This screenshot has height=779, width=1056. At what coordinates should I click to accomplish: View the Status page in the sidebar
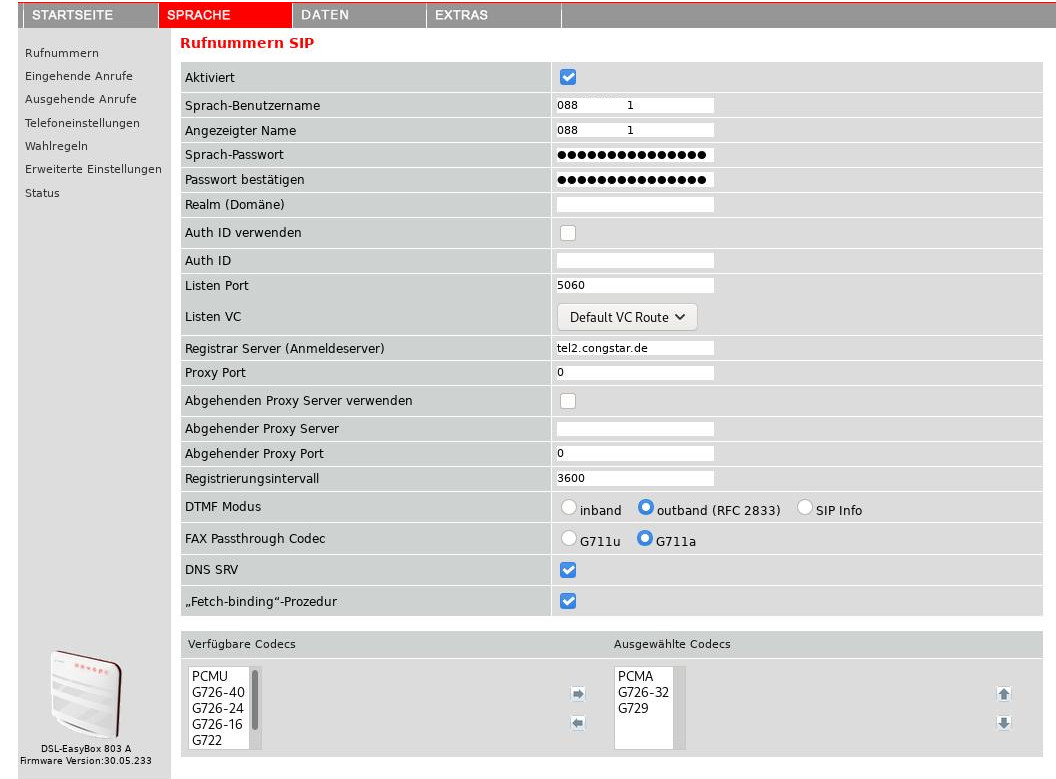42,193
